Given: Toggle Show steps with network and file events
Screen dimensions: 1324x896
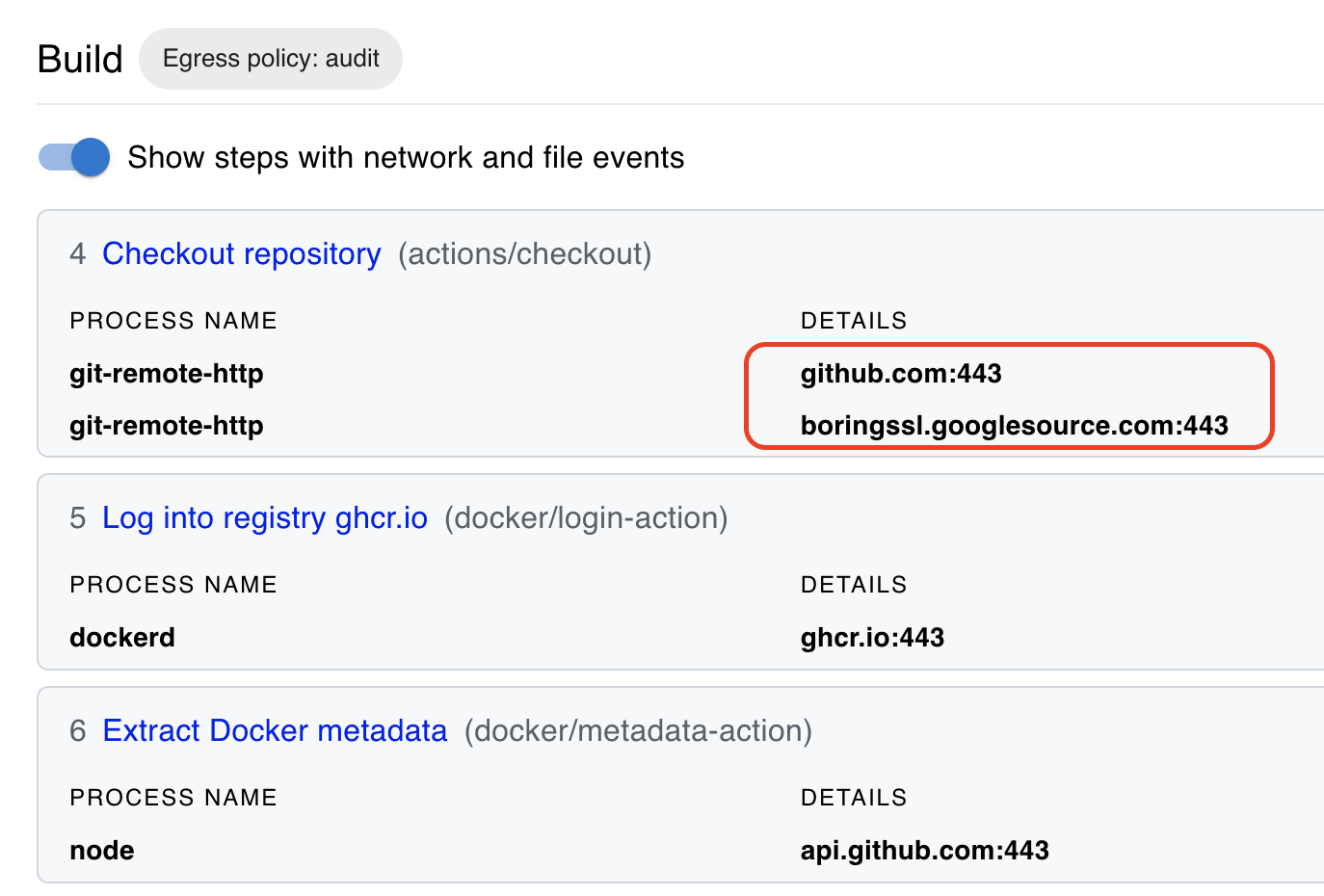Looking at the screenshot, I should coord(74,157).
